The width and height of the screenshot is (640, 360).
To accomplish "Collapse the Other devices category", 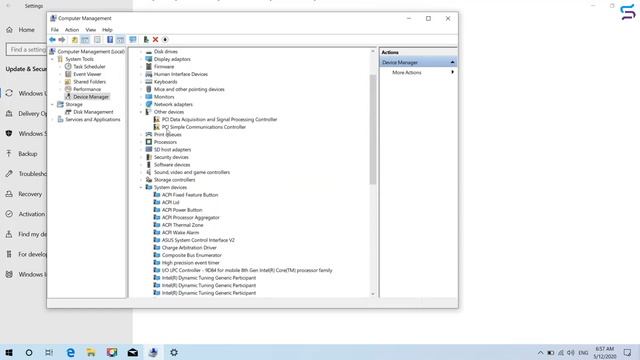I will pyautogui.click(x=141, y=112).
